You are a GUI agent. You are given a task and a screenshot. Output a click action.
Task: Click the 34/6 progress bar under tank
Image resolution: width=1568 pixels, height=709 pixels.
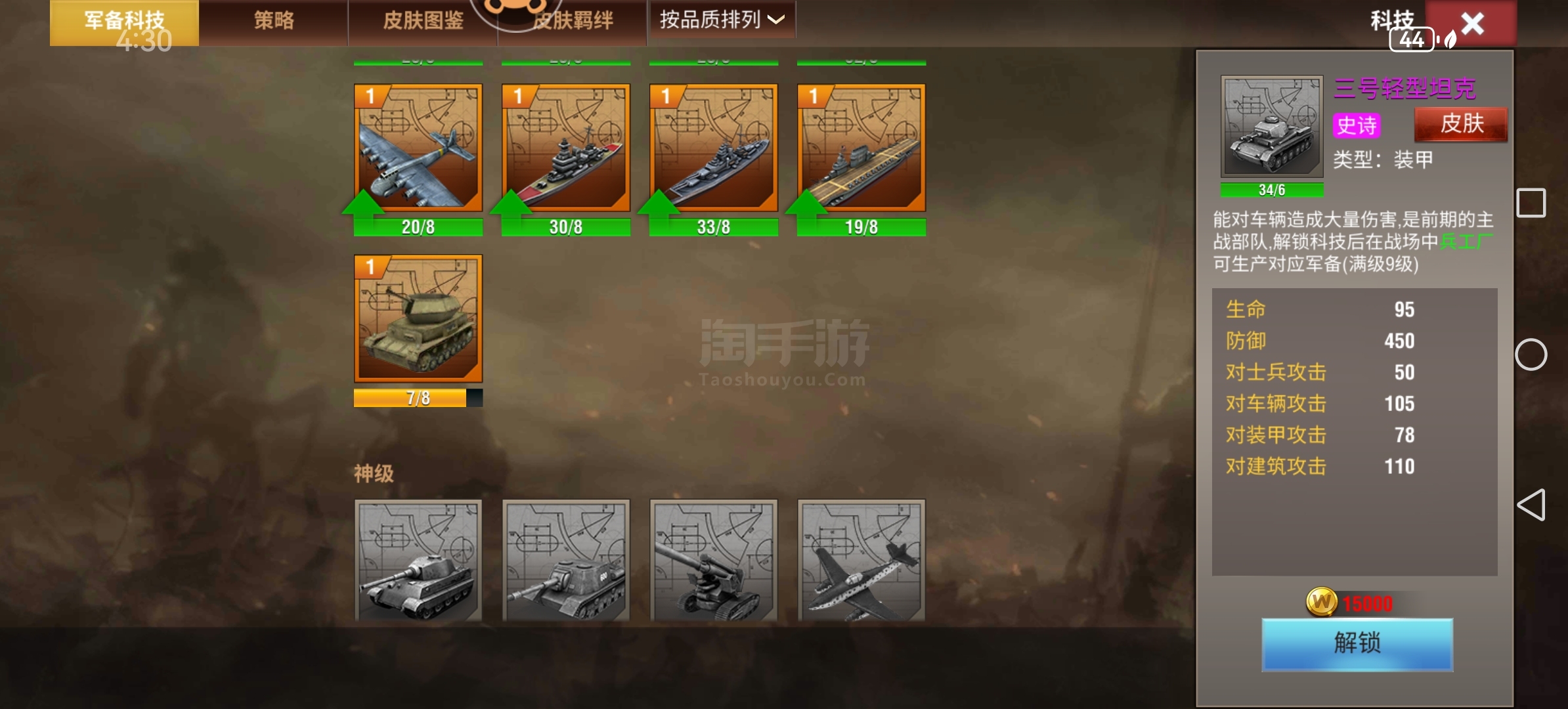tap(1272, 190)
